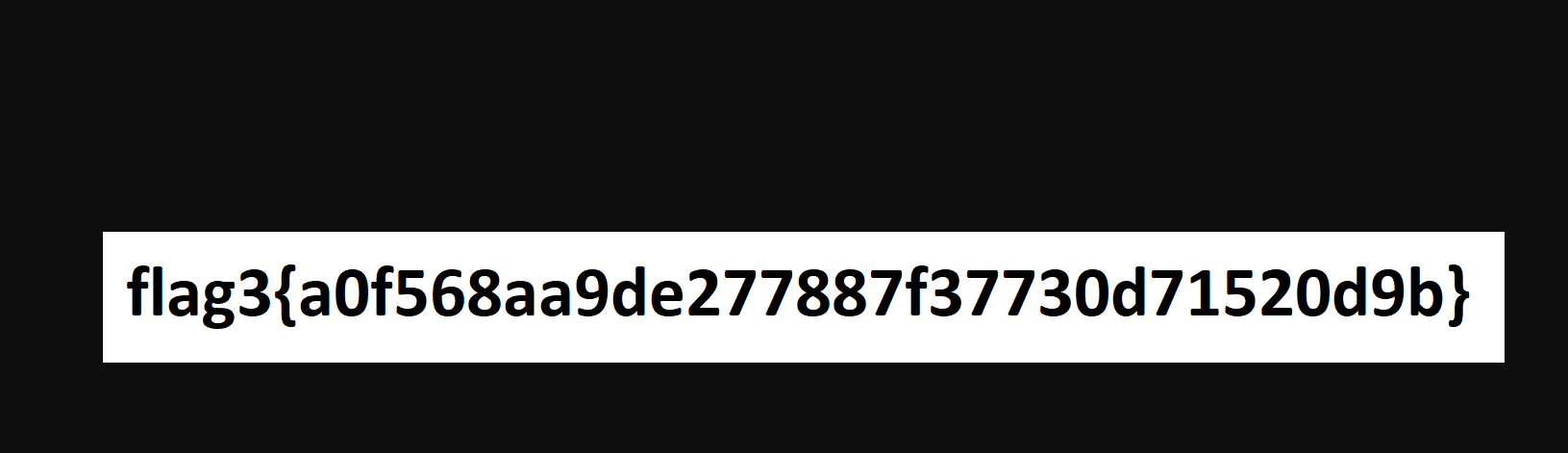Click the dark background below the white box
The width and height of the screenshot is (1568, 453).
(784, 408)
